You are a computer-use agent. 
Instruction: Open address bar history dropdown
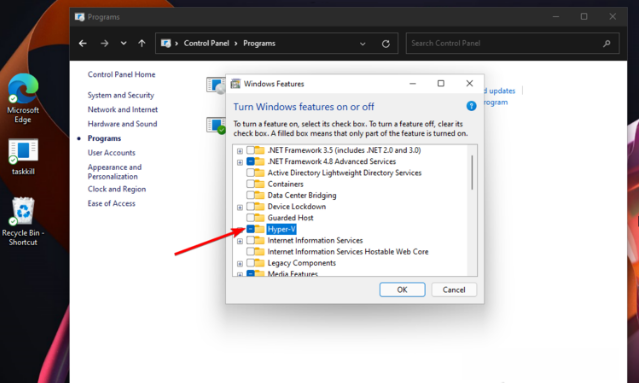[362, 44]
